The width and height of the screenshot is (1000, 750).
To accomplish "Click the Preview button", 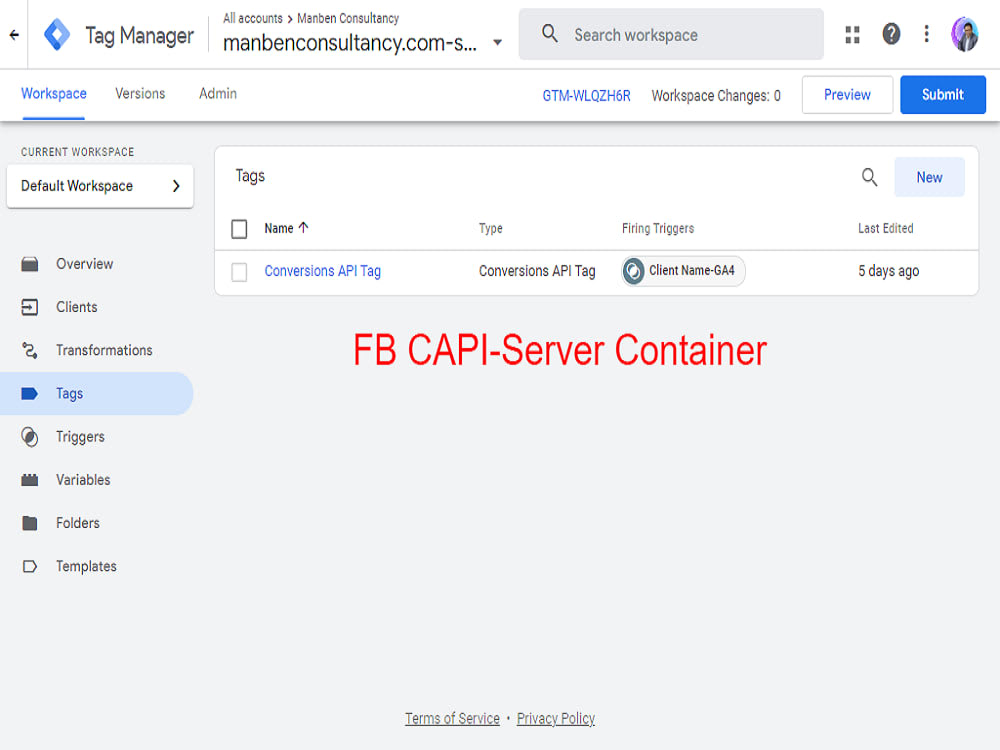I will tap(847, 95).
